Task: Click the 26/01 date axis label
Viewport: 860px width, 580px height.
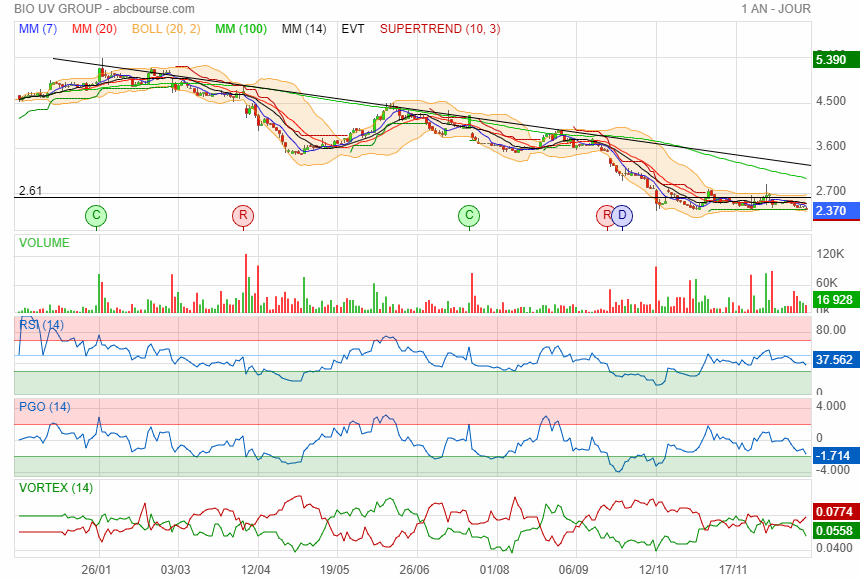Action: tap(97, 570)
